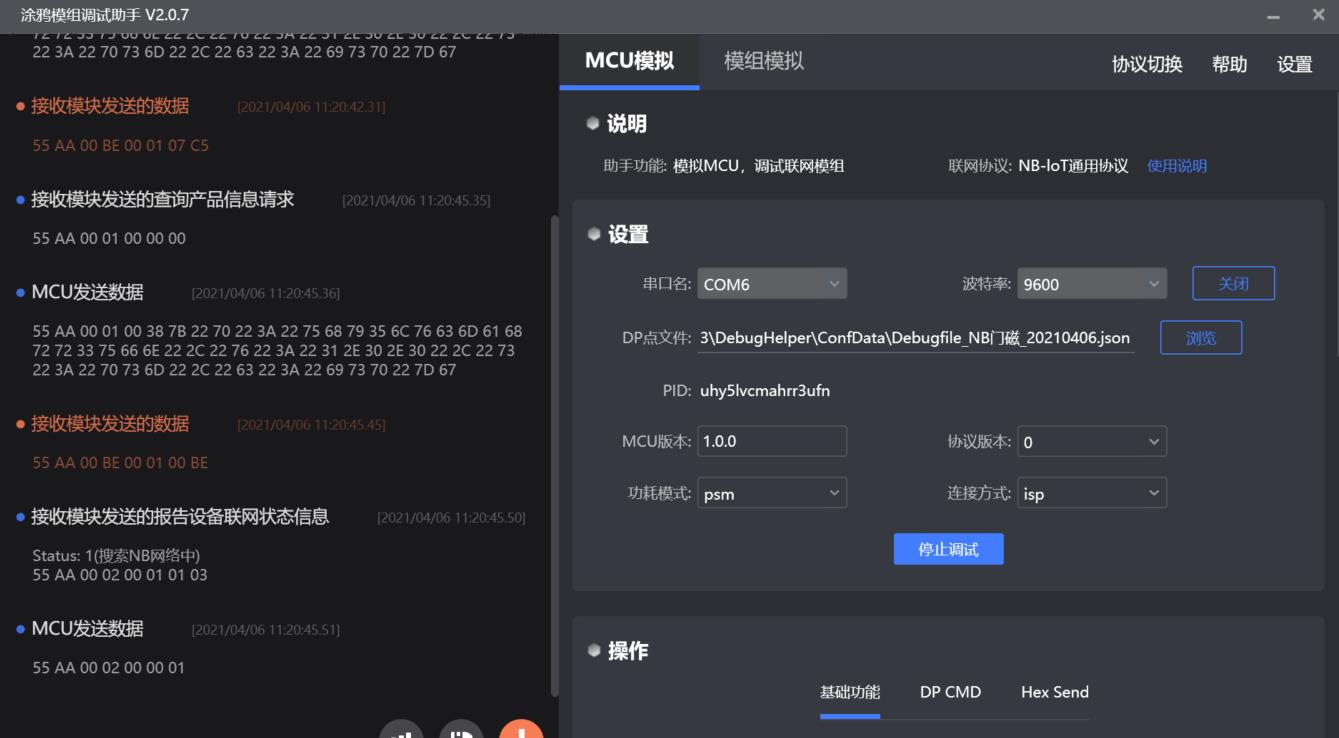Click the 关闭 serial port button
1339x738 pixels.
1233,283
